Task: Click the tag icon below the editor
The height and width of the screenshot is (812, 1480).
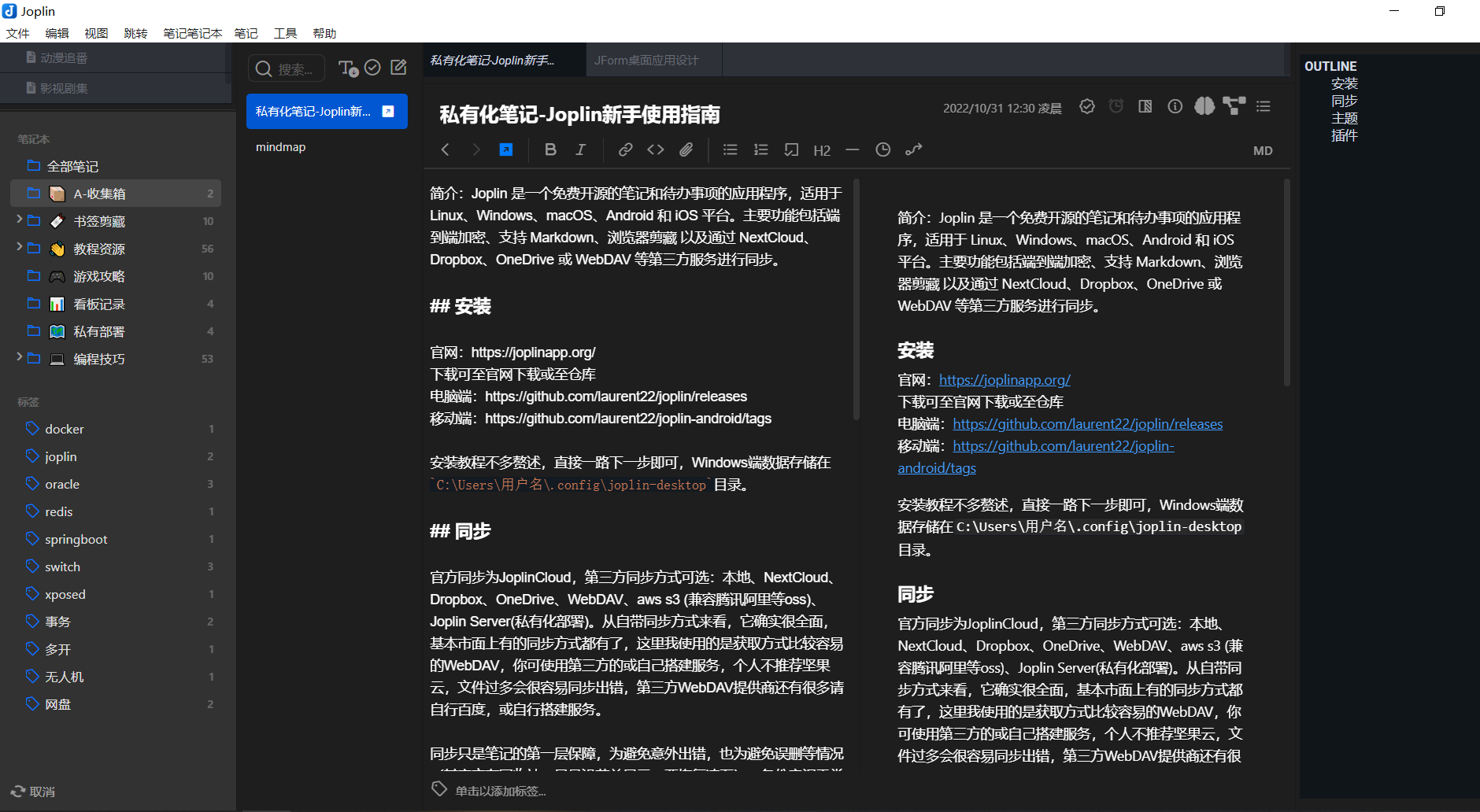Action: pos(439,788)
